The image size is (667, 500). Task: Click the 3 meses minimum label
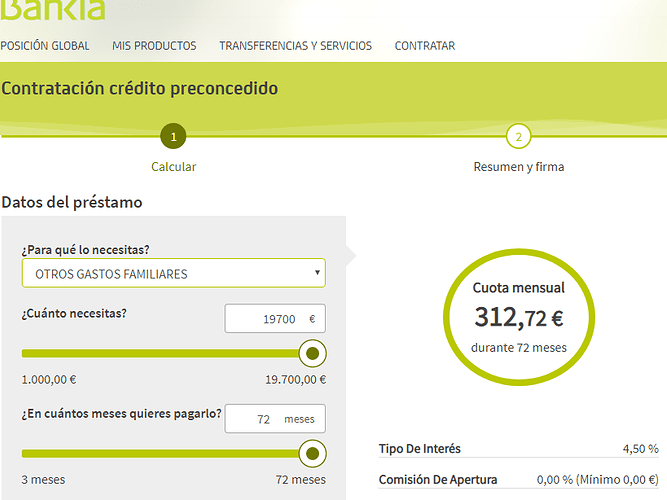[43, 480]
